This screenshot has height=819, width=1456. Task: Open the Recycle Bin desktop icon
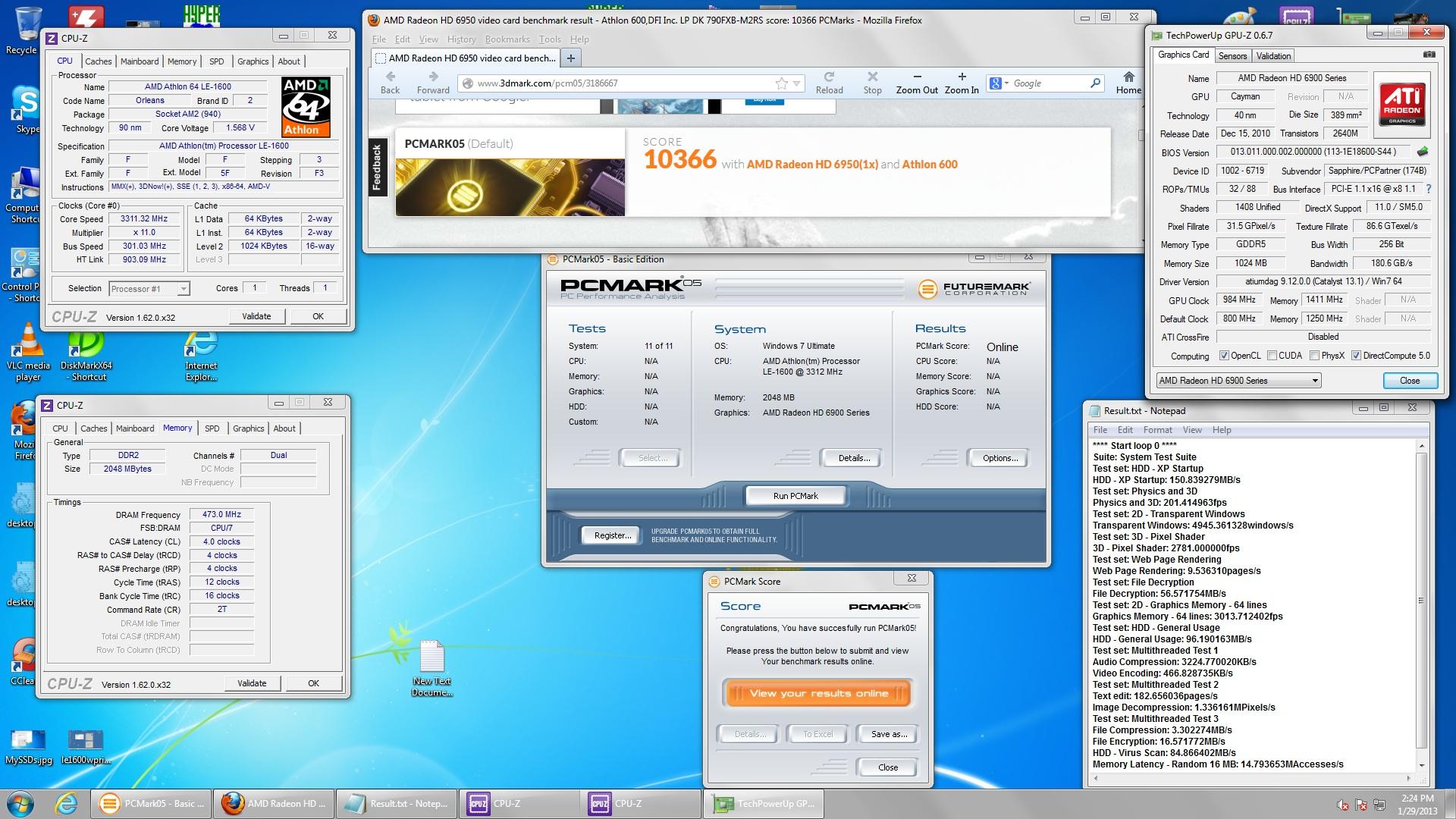point(27,30)
